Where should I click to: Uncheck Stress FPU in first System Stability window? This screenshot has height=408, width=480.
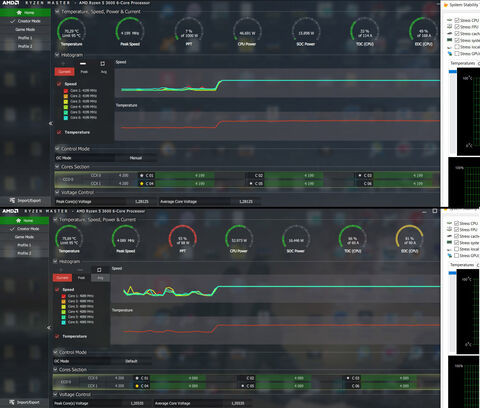point(457,27)
